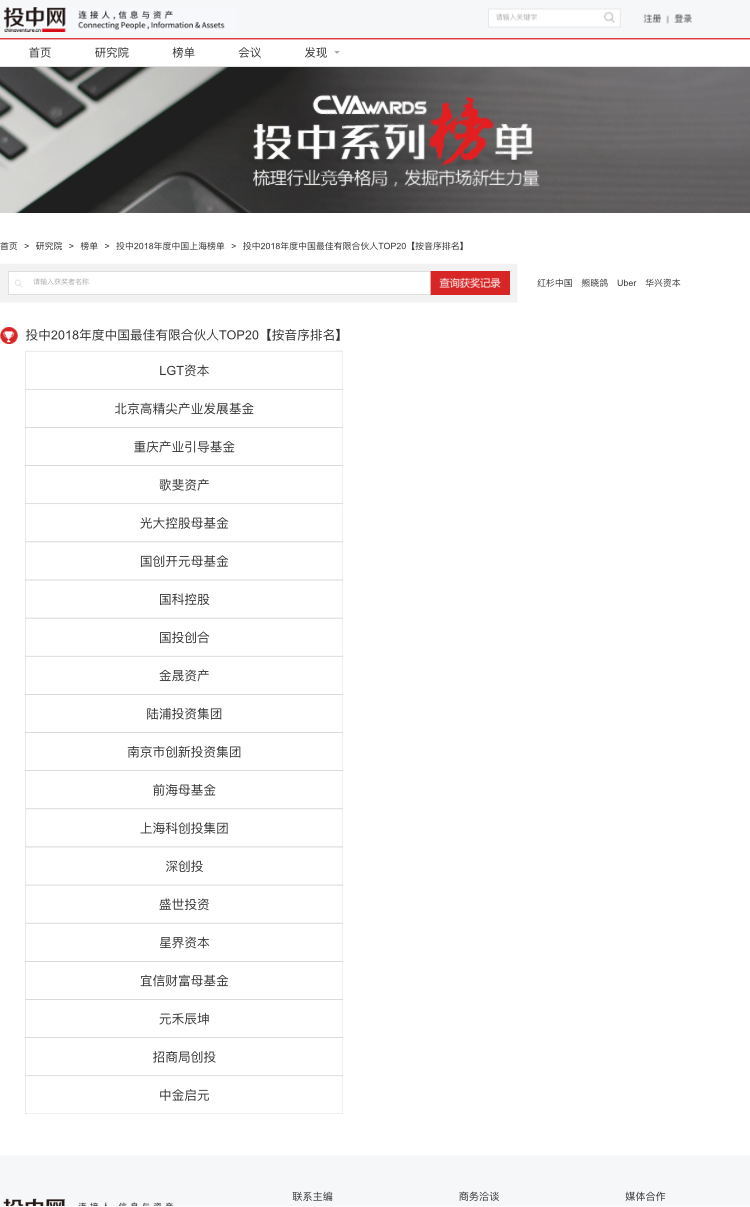Screen dimensions: 750x1207
Task: Select the 金晟资产 row
Action: (184, 675)
